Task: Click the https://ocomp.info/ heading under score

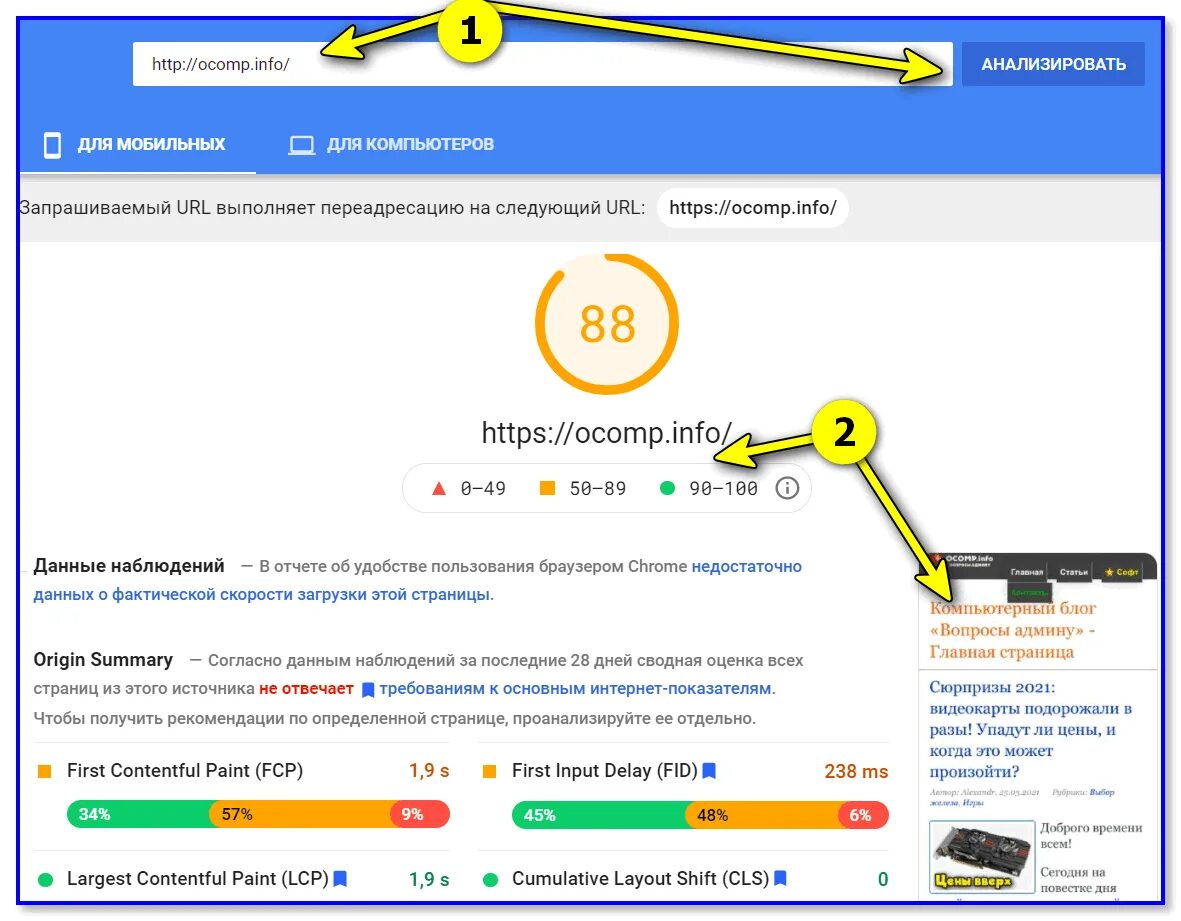Action: pyautogui.click(x=606, y=433)
